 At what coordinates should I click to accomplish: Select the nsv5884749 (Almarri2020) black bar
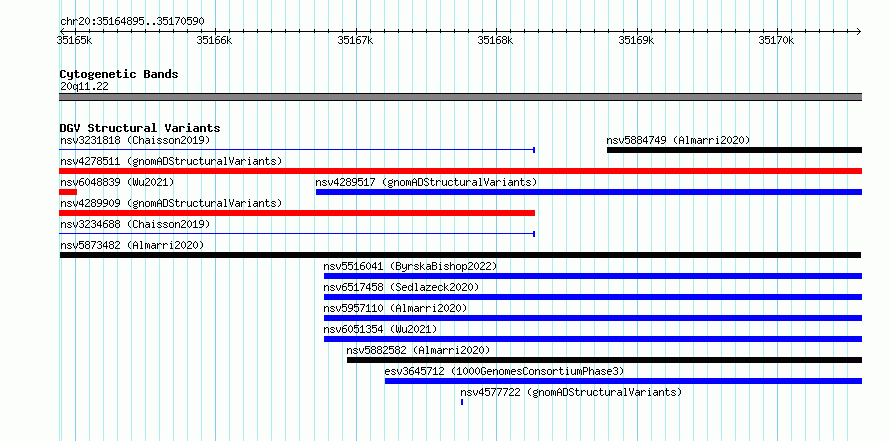tap(734, 150)
